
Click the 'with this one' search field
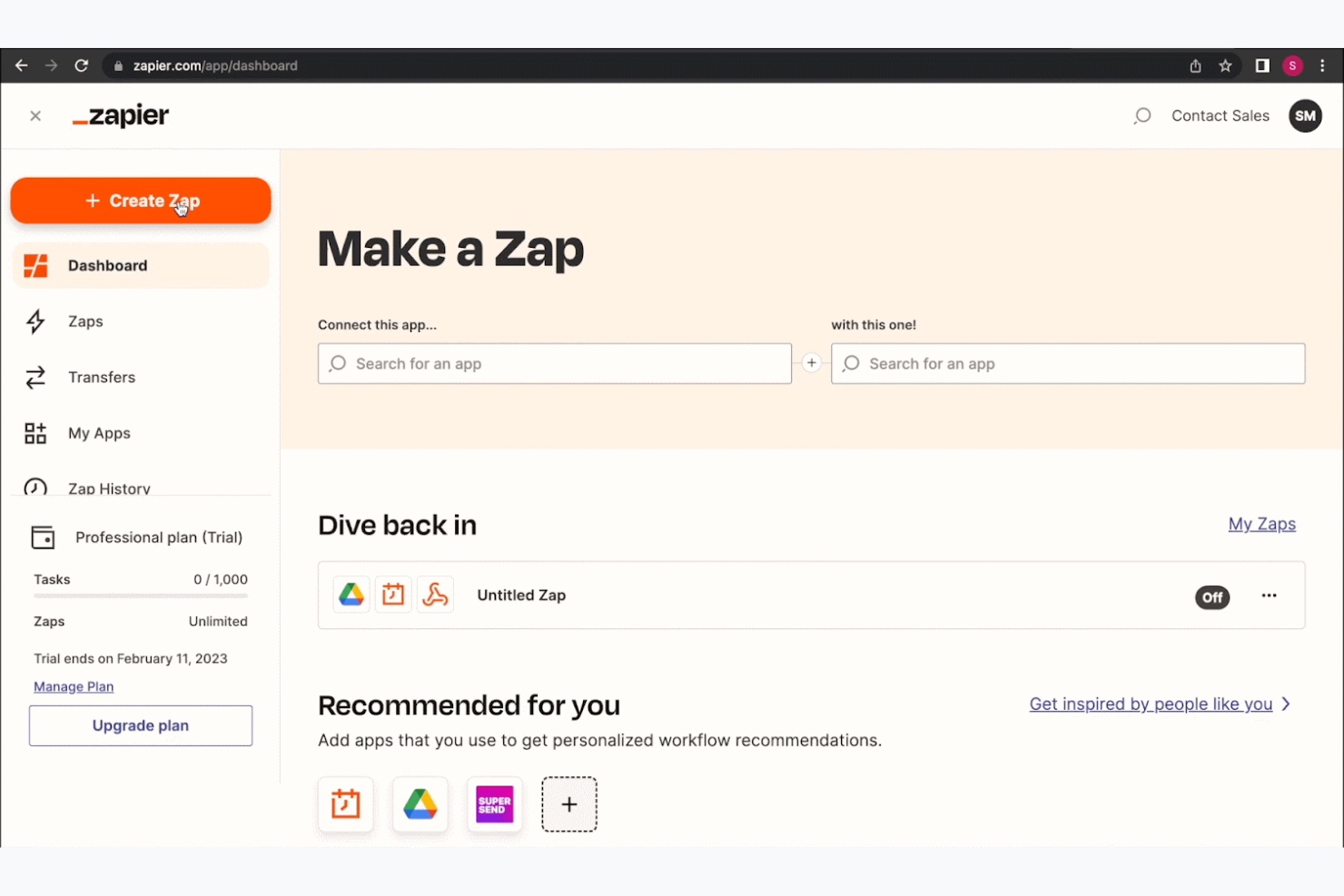(x=1067, y=364)
